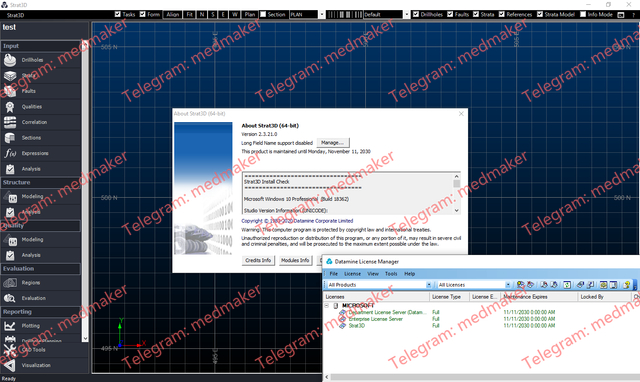Toggle the Strata visibility checkbox
The width and height of the screenshot is (640, 382).
[x=476, y=14]
